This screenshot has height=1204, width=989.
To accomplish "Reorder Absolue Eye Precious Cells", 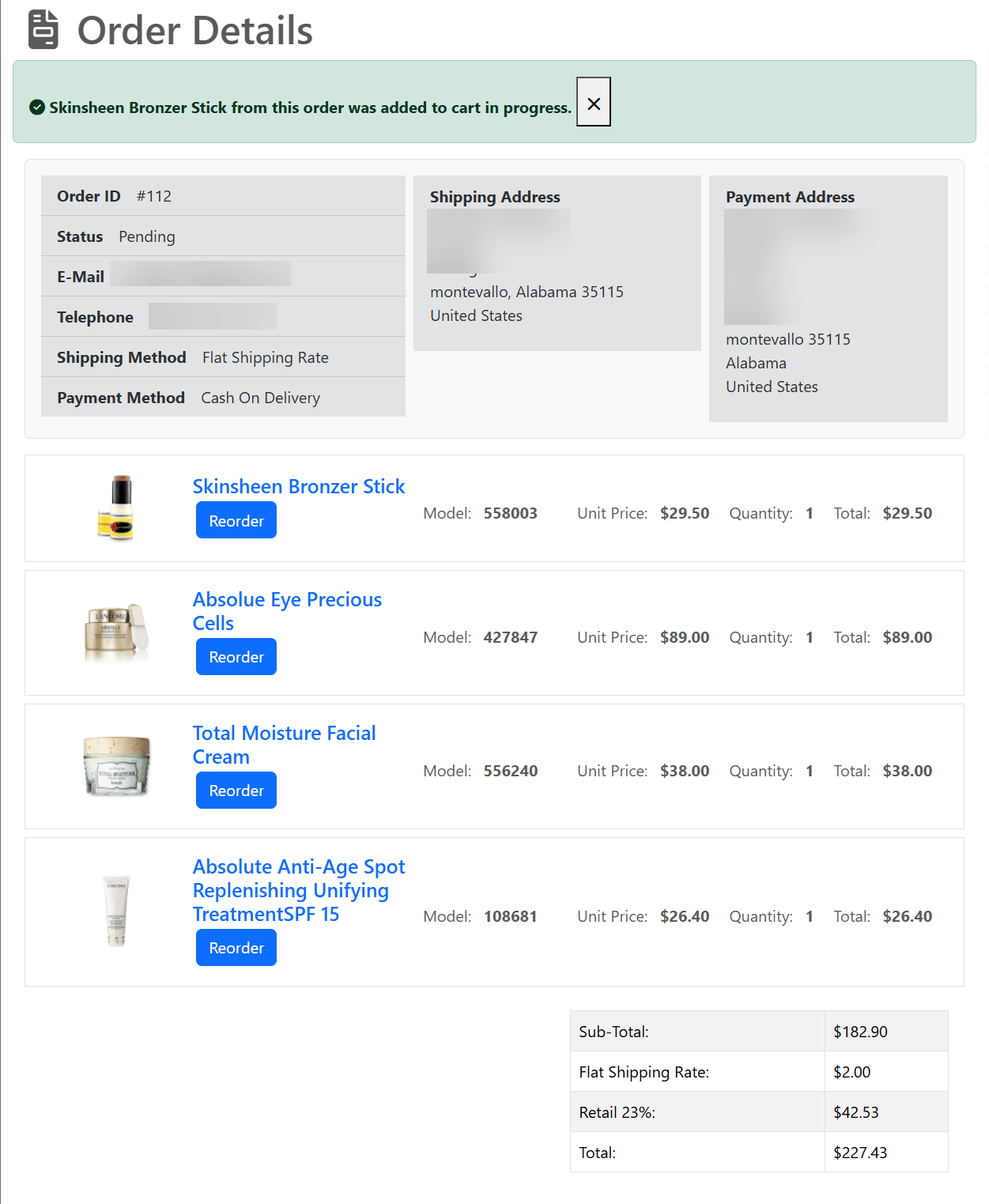I will pos(236,657).
